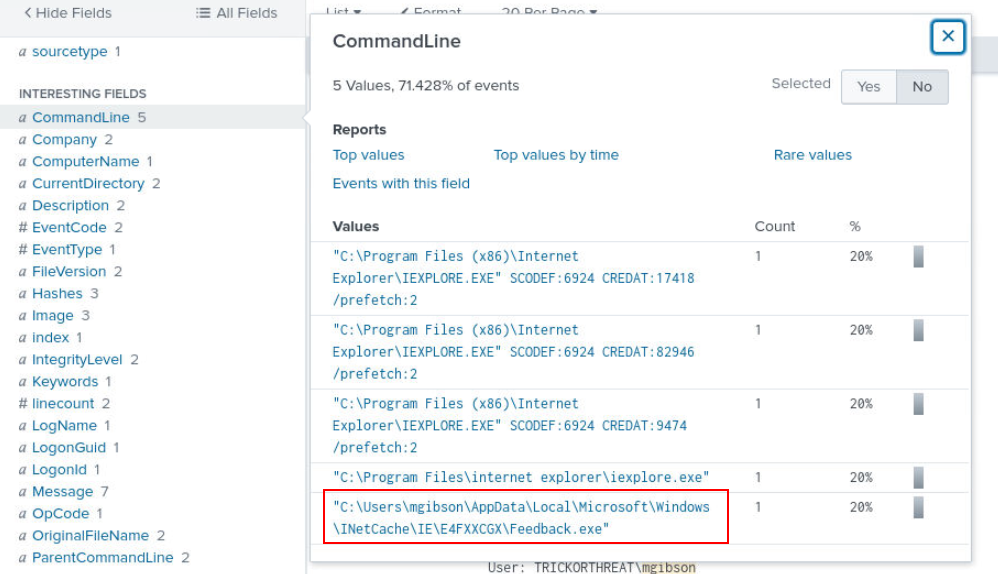
Task: Click the Hide Fields chevron
Action: coord(28,13)
